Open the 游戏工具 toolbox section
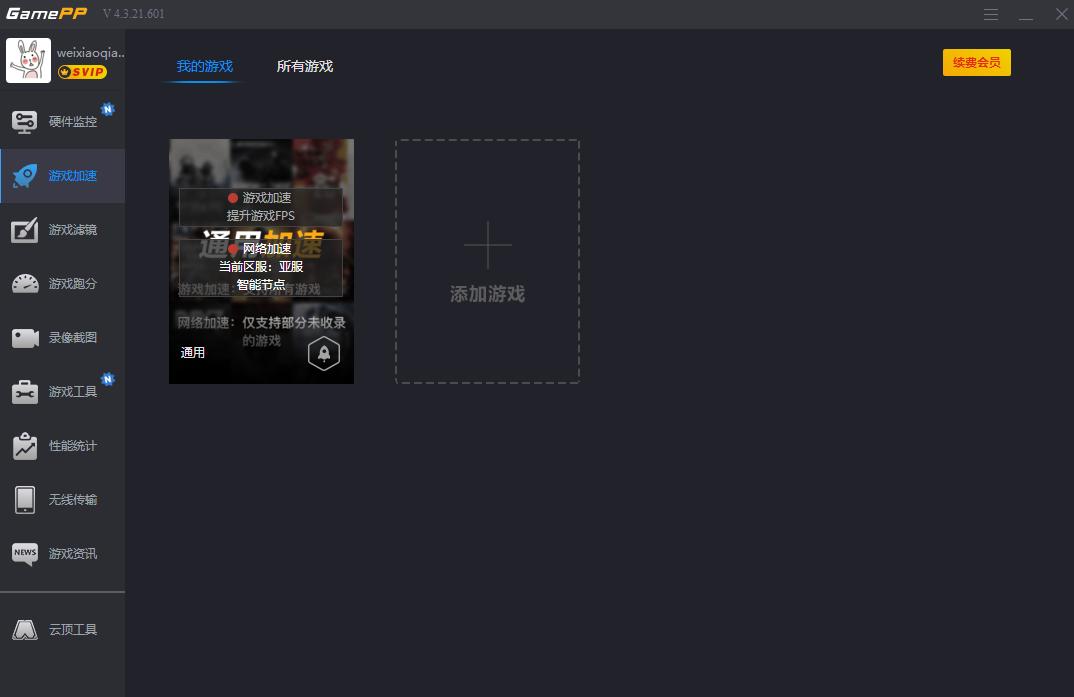Image resolution: width=1074 pixels, height=697 pixels. point(62,392)
